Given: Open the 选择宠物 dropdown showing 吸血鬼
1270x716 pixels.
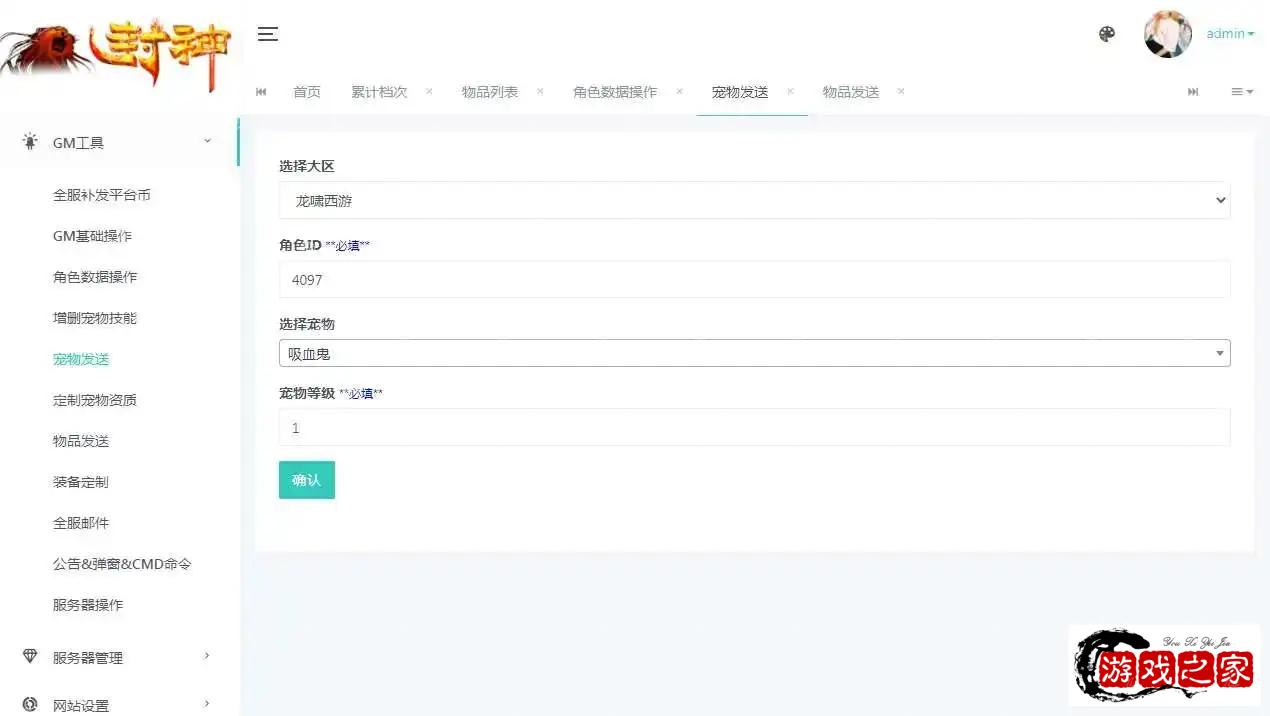Looking at the screenshot, I should (754, 353).
